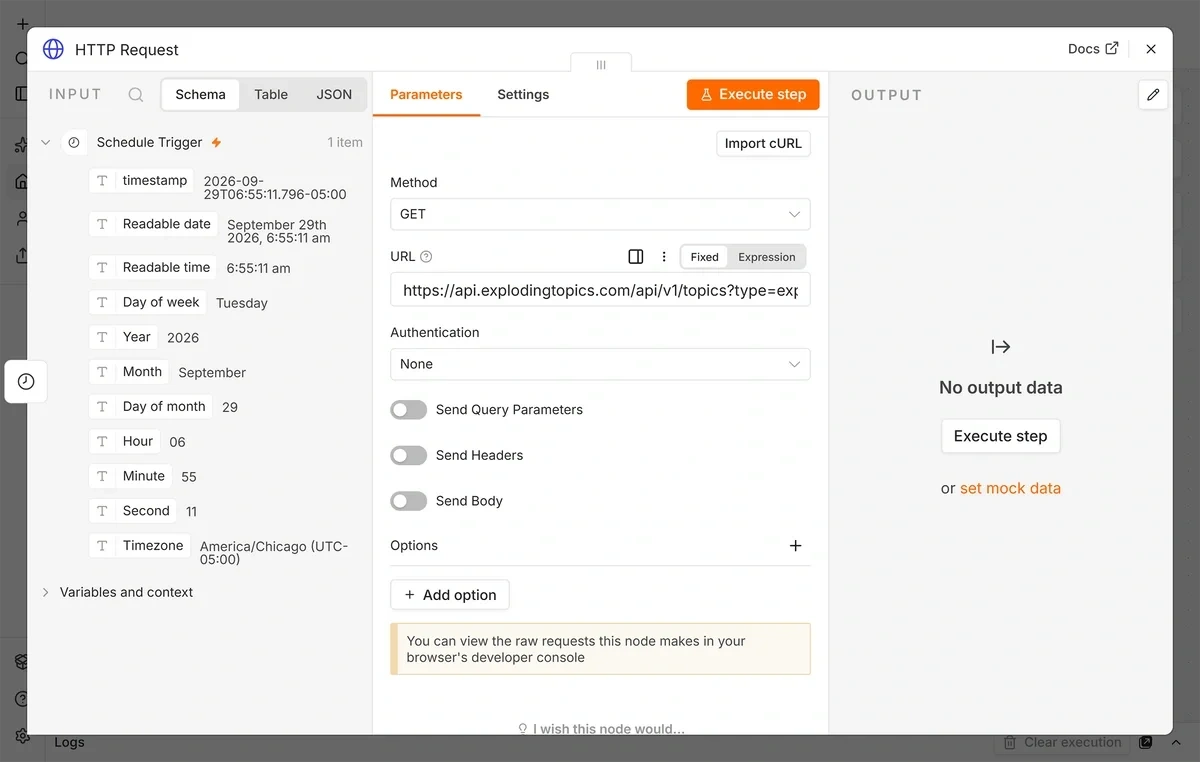This screenshot has width=1200, height=762.
Task: Click the pop-out logs icon in background
Action: click(1146, 743)
